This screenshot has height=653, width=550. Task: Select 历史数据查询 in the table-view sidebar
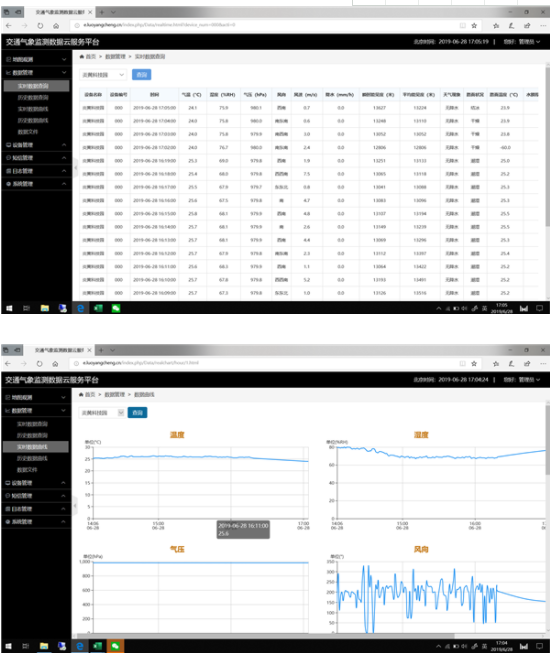pos(33,97)
